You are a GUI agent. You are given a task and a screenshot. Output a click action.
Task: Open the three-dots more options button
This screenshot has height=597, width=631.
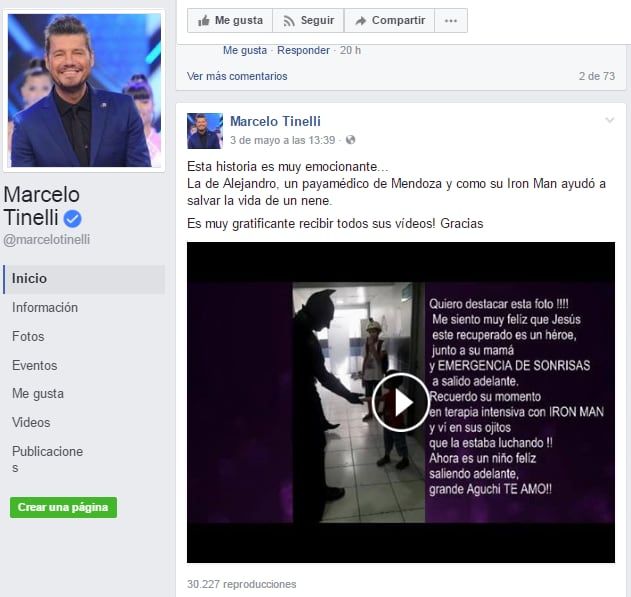(451, 21)
